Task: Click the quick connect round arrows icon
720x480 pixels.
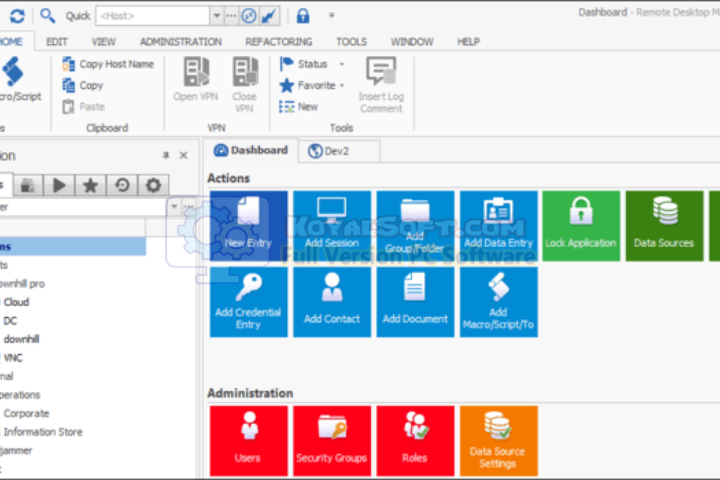Action: tap(249, 16)
